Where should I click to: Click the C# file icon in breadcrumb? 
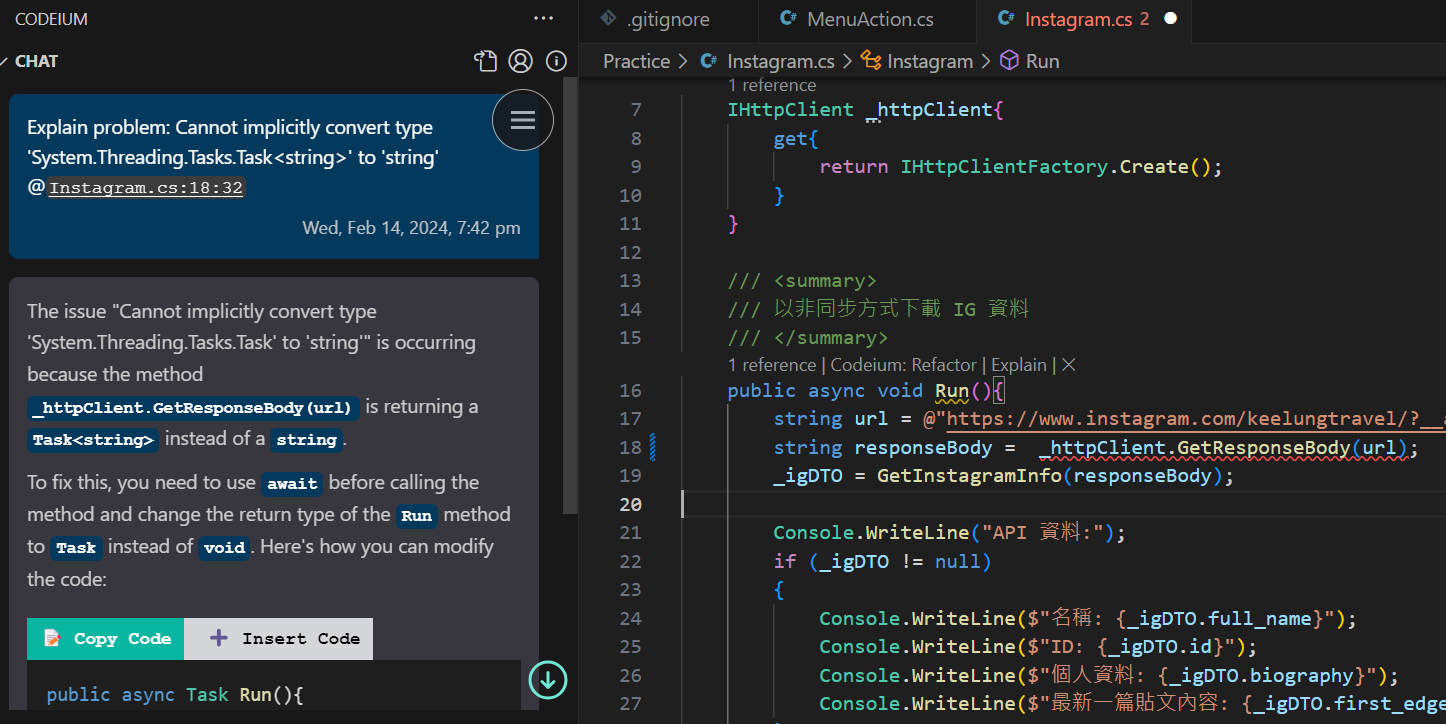tap(709, 61)
